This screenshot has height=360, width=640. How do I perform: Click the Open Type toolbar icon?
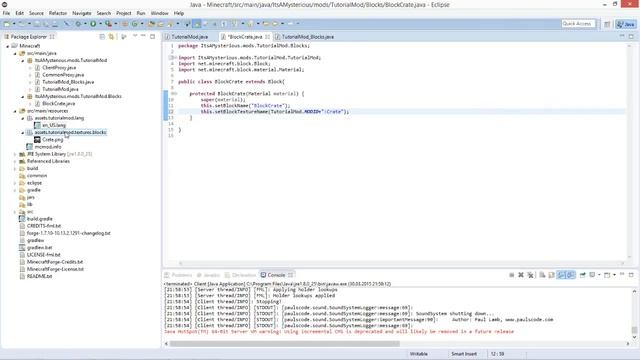coord(151,24)
